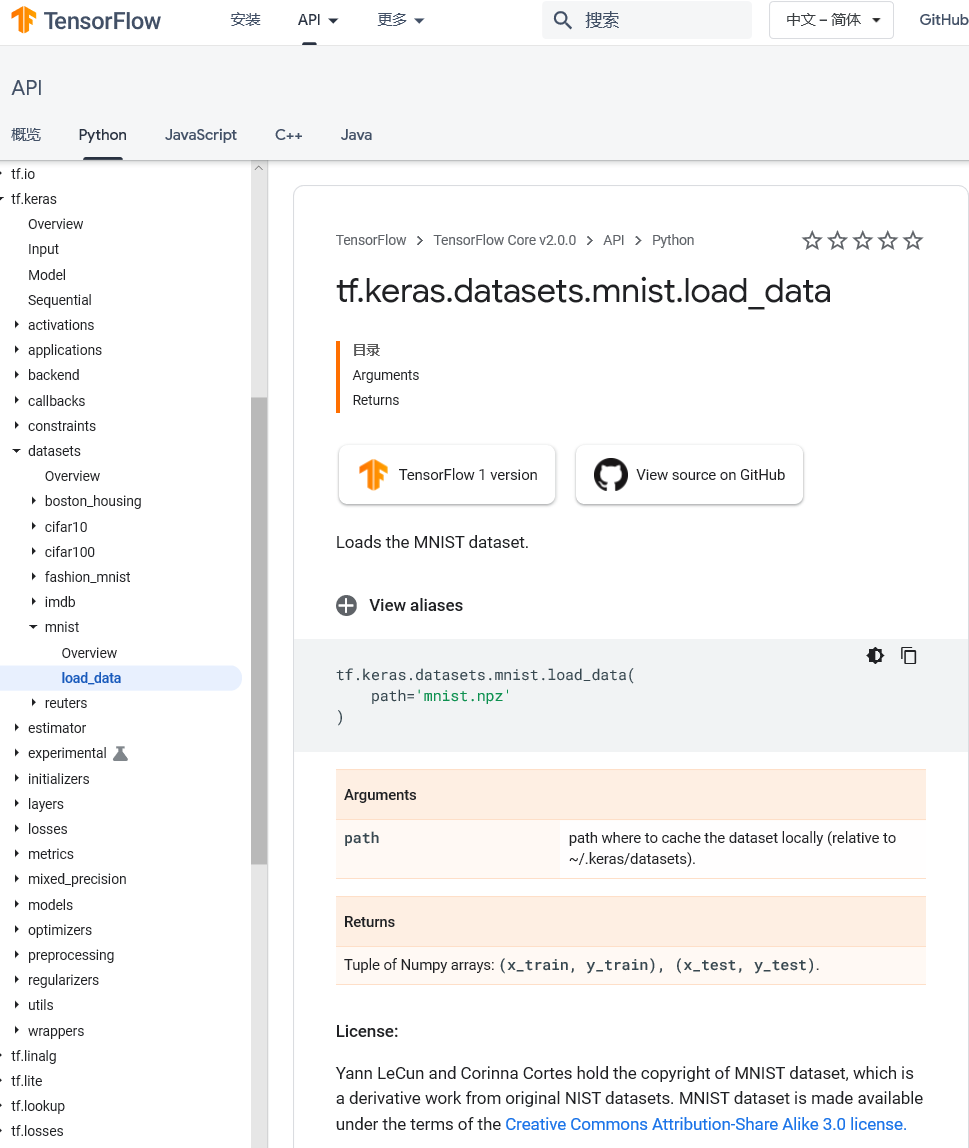Expand the boston_housing tree item
This screenshot has height=1148, width=969.
(x=34, y=501)
